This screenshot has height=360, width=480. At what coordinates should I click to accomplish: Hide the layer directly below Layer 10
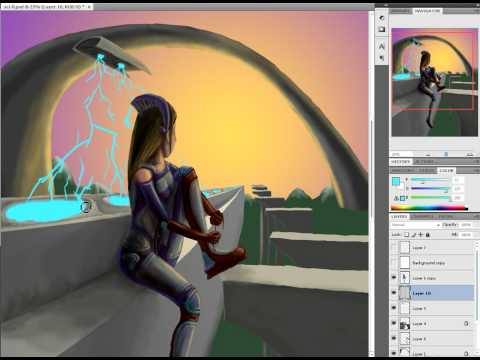(394, 308)
